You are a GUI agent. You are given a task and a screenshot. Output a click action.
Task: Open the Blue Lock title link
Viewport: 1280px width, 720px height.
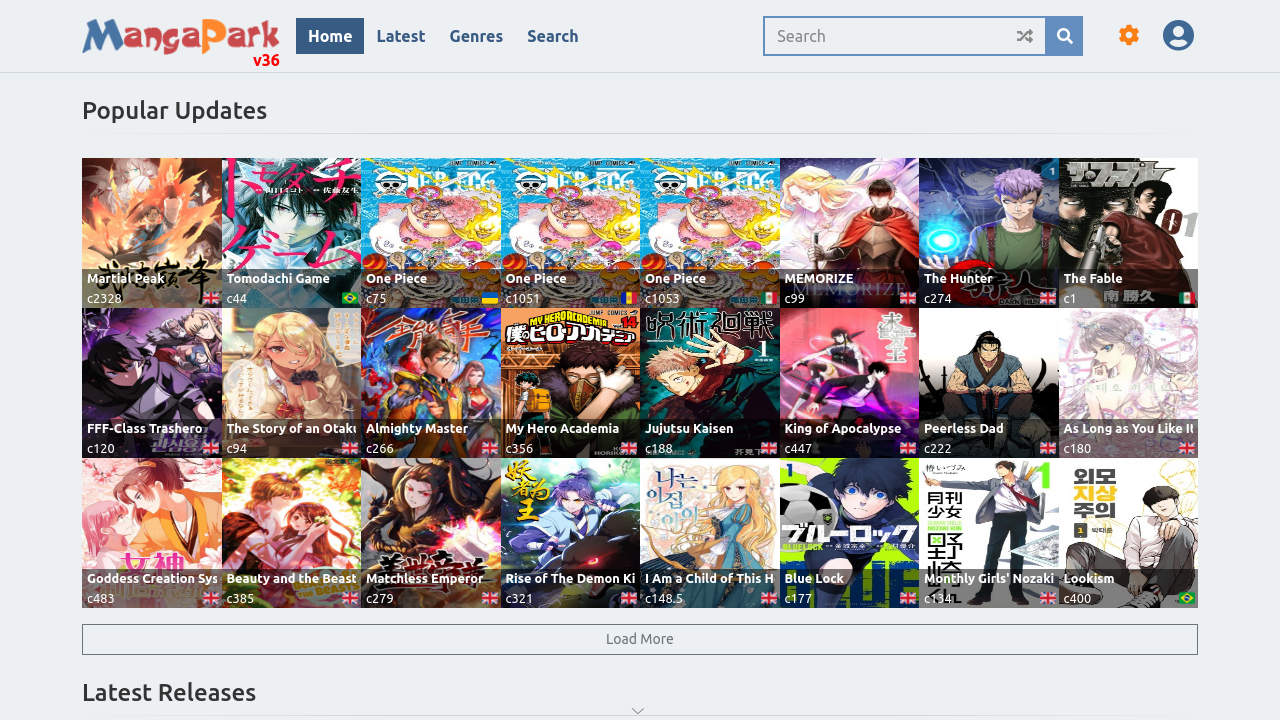(x=814, y=578)
